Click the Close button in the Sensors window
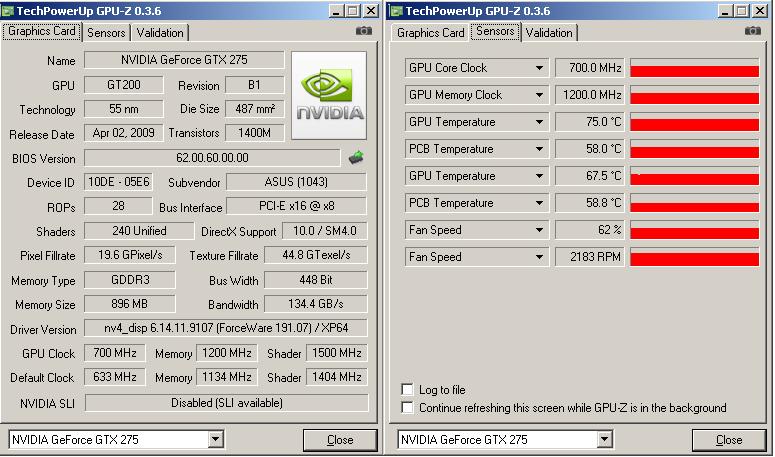 [729, 440]
